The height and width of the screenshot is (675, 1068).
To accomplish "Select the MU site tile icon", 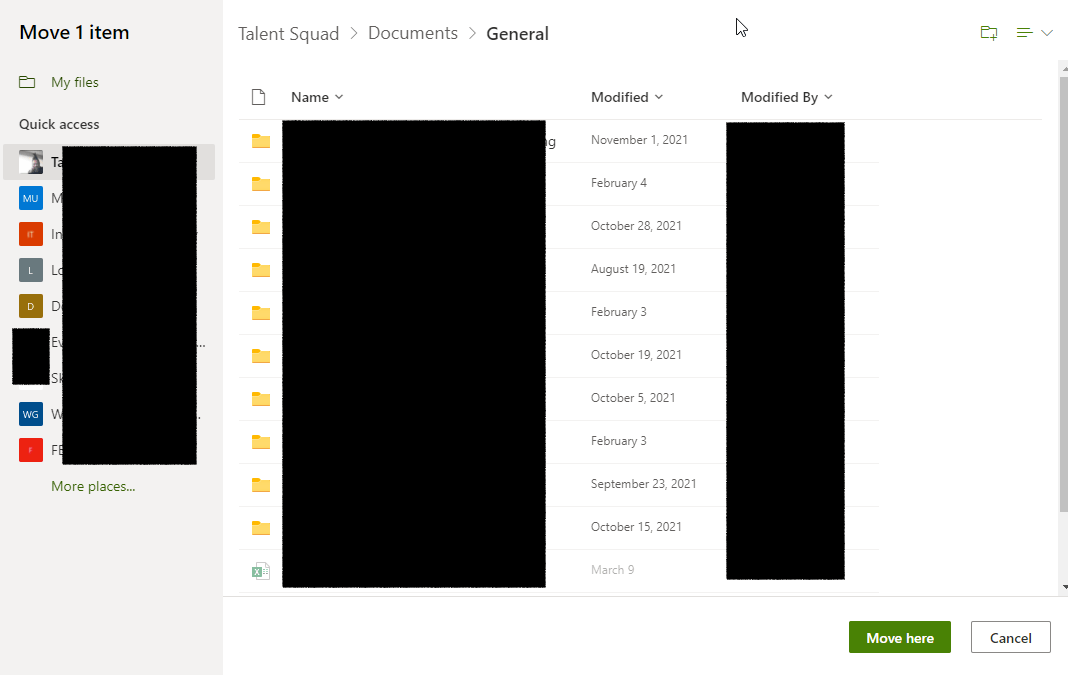I will [31, 198].
